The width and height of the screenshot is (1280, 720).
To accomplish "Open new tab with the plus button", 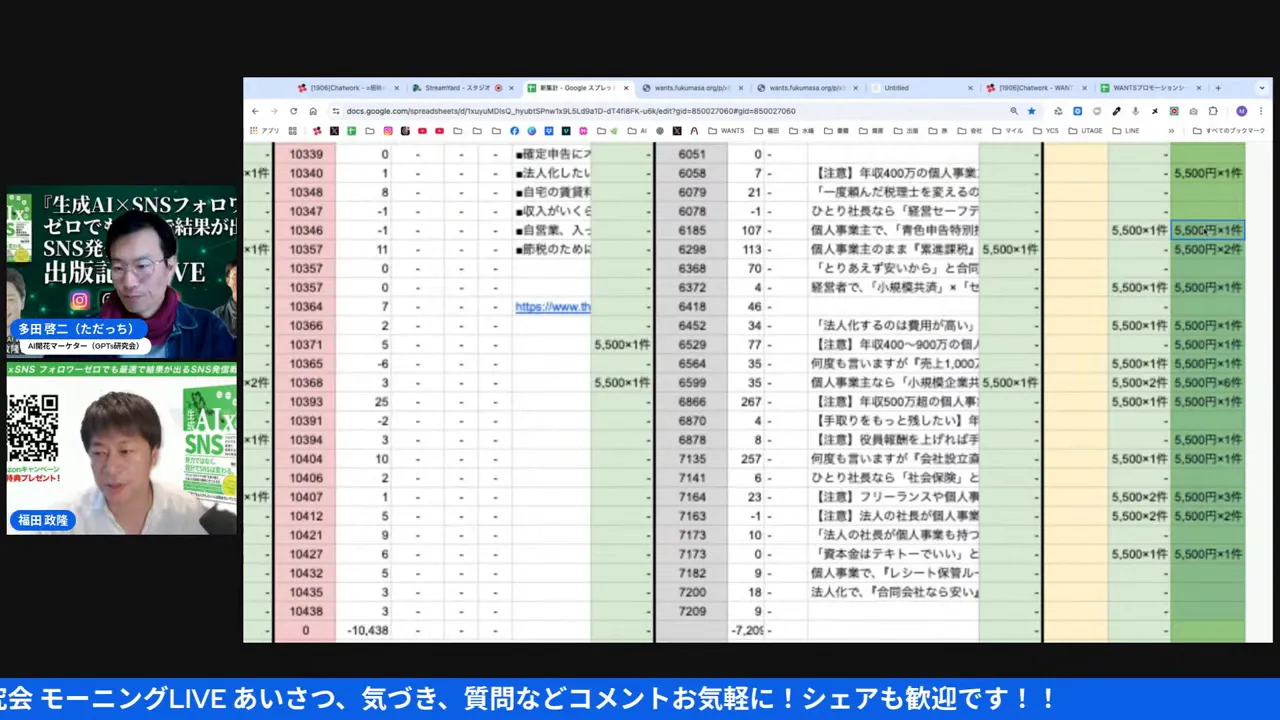I will click(1217, 88).
